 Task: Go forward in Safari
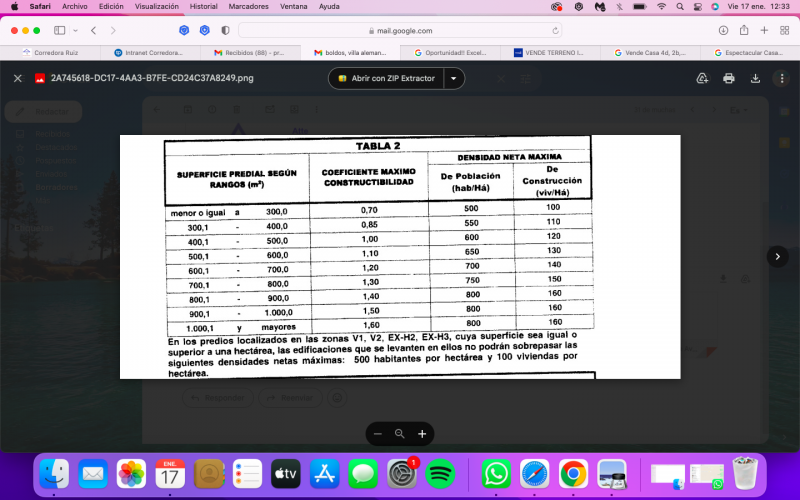113,31
